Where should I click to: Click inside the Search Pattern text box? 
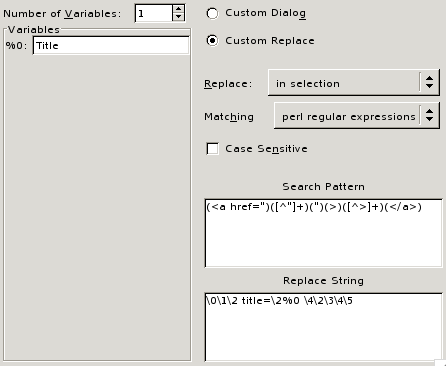tap(324, 233)
